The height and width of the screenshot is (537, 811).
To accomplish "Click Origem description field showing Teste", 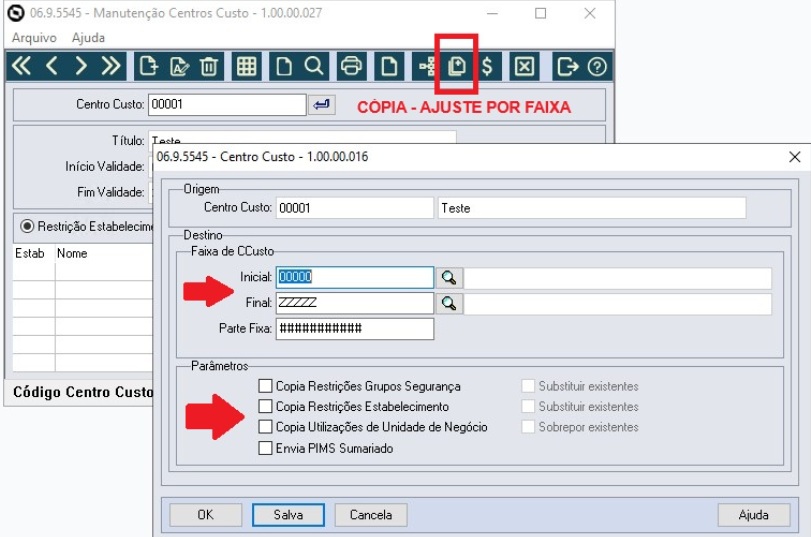I will 592,208.
